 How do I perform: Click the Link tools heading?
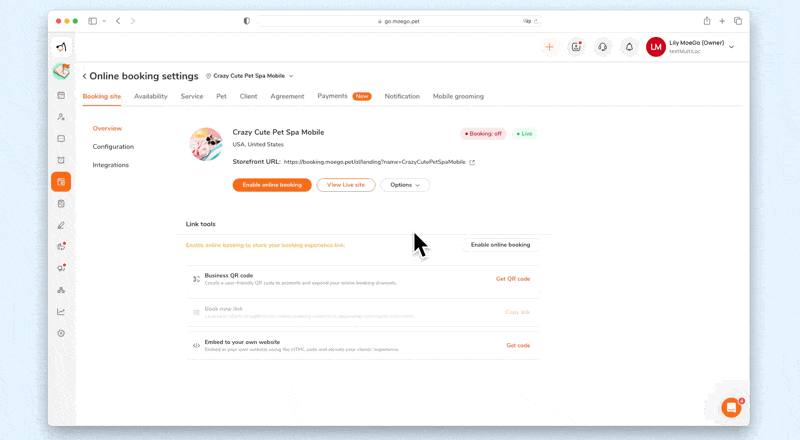[201, 224]
